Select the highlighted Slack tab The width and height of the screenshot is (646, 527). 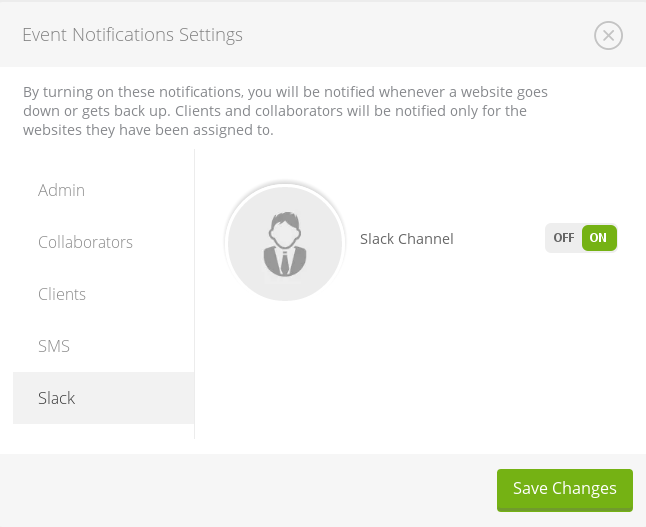tap(57, 398)
